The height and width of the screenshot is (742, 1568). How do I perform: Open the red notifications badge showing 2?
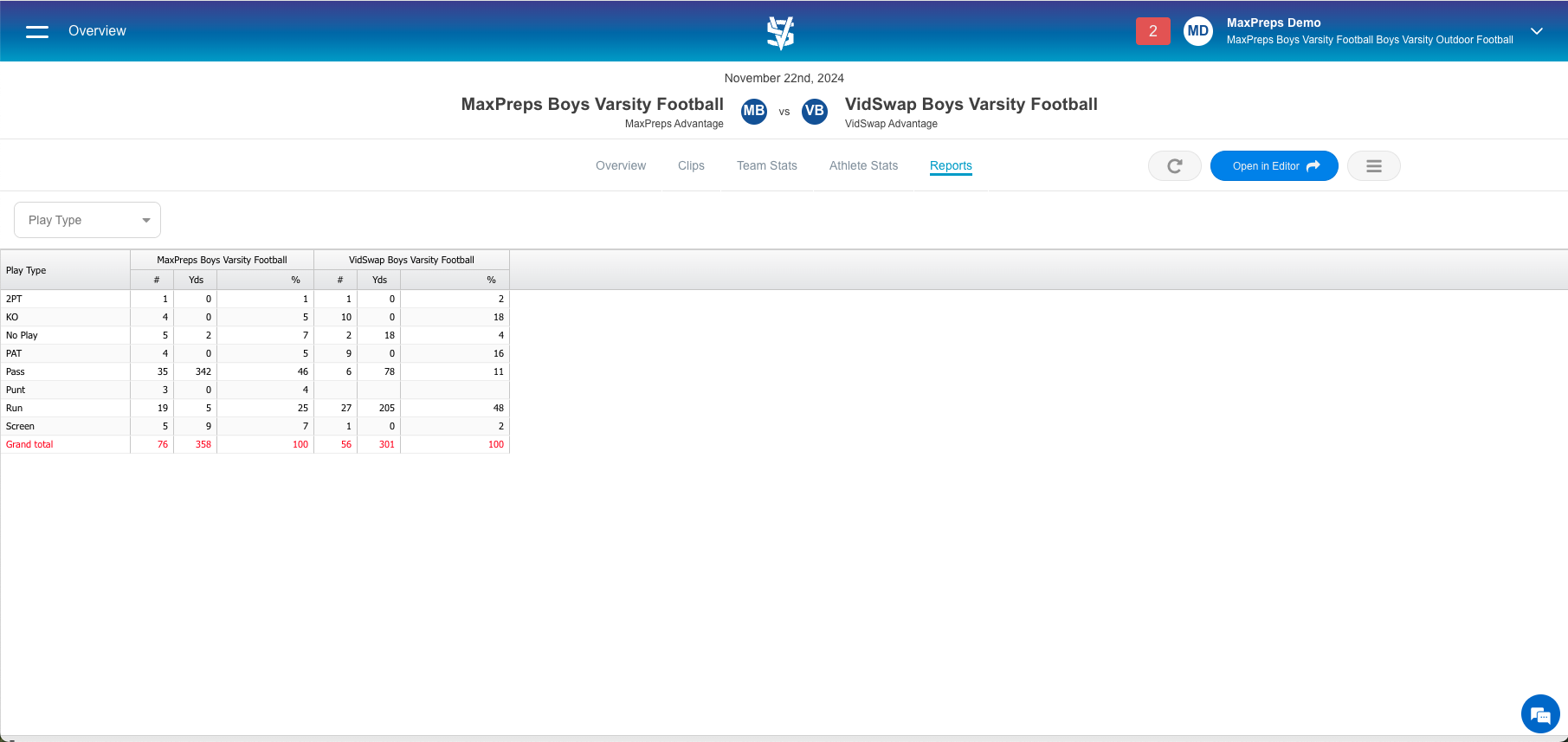[1152, 31]
